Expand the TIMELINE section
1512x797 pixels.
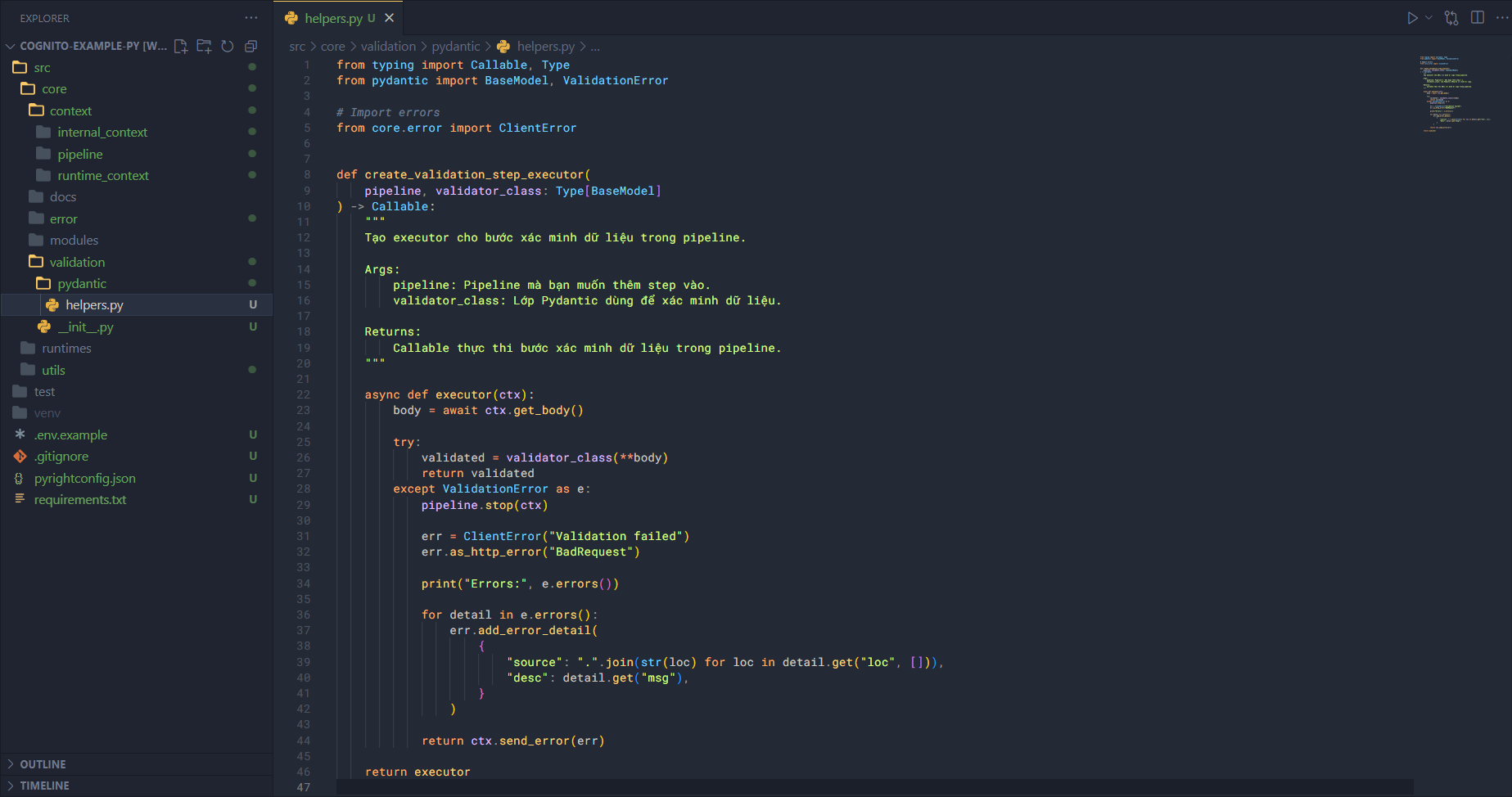click(x=44, y=786)
